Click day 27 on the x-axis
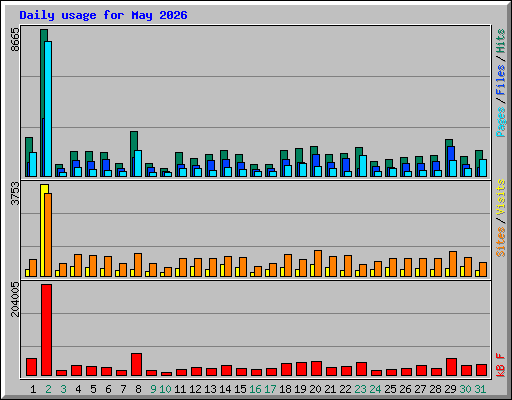 (420, 389)
